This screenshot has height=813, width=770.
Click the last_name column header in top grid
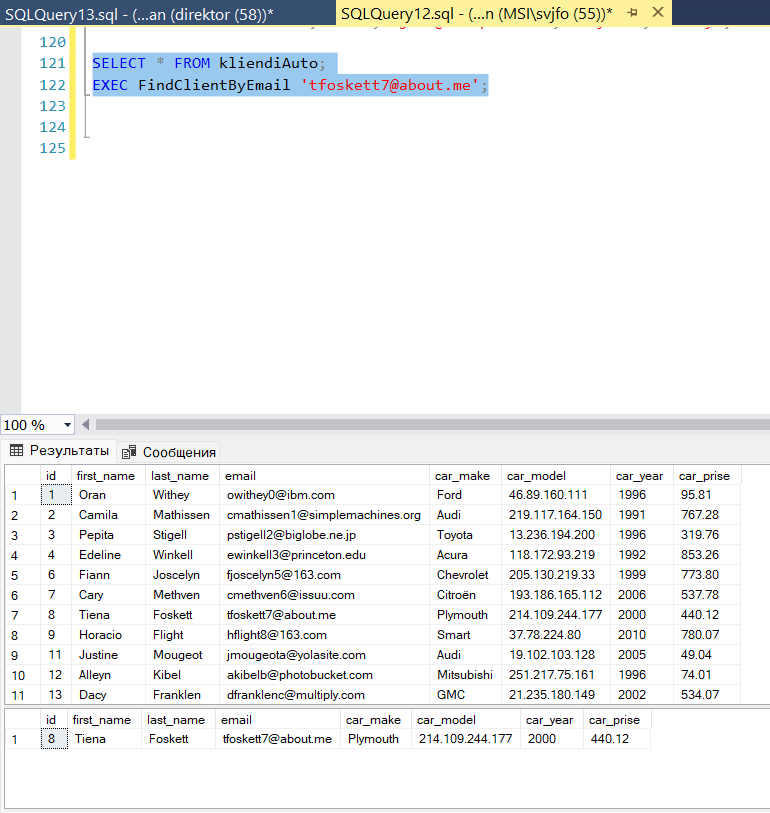tap(183, 475)
